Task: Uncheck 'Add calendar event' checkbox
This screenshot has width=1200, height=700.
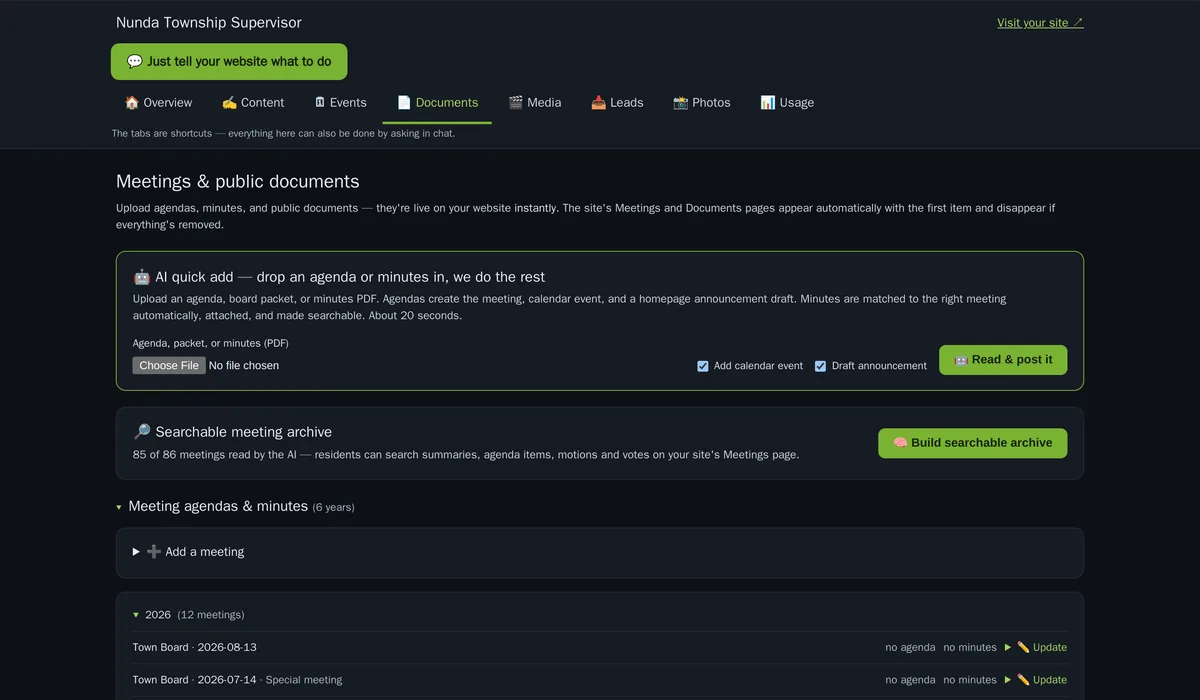Action: (703, 366)
